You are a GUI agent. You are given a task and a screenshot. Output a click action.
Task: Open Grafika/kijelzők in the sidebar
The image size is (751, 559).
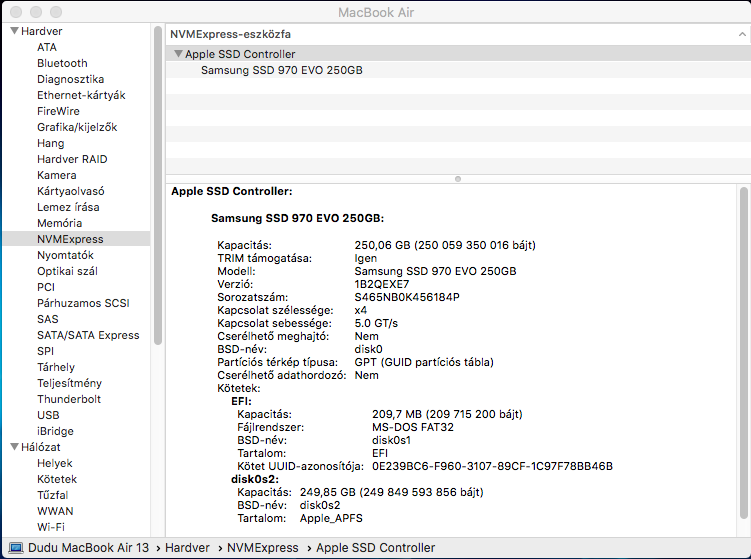(77, 127)
